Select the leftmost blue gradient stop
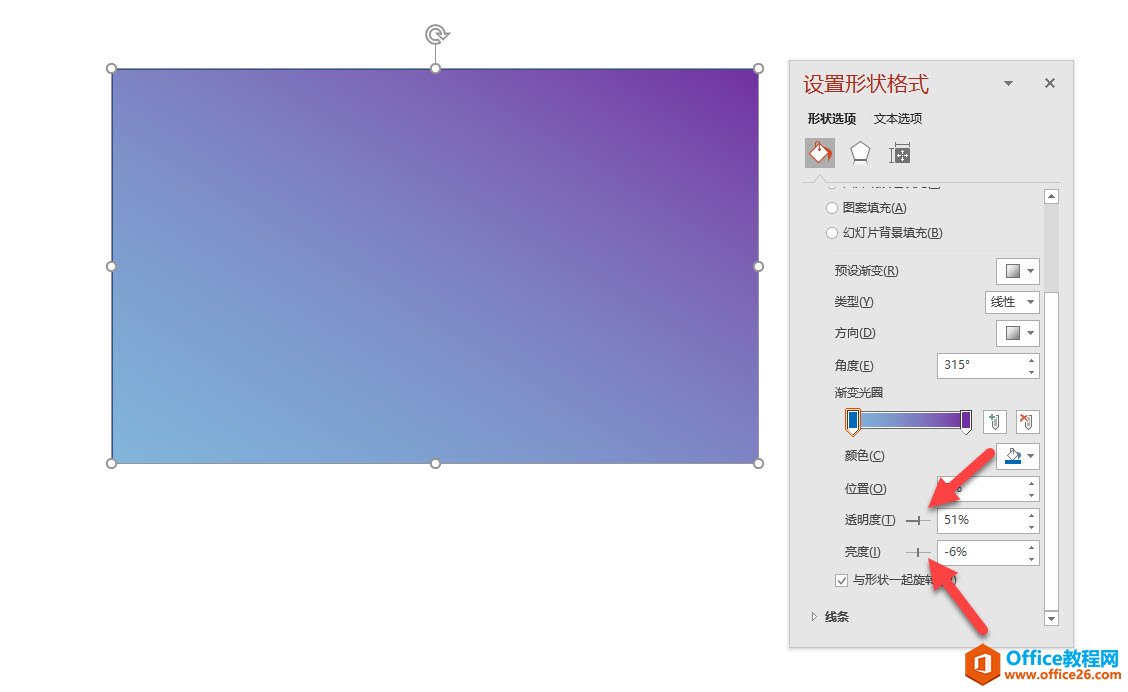 (852, 421)
